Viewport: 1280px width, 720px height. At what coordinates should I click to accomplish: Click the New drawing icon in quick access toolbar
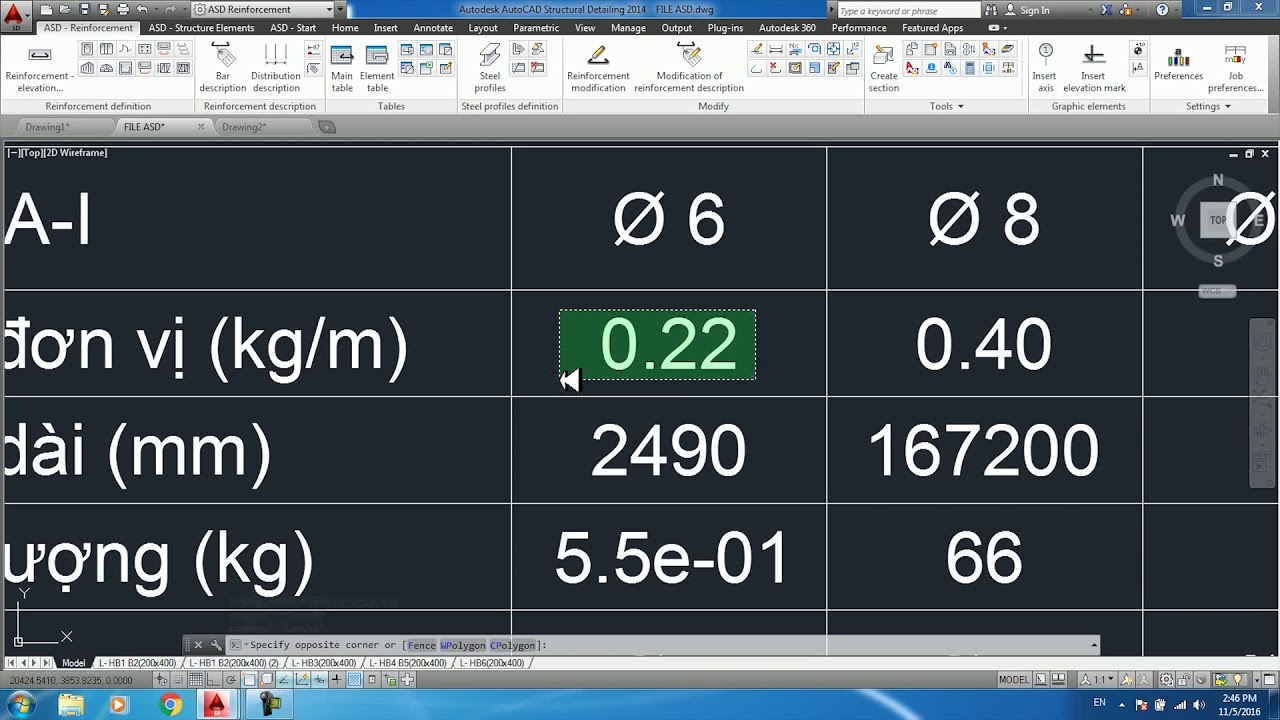tap(44, 9)
